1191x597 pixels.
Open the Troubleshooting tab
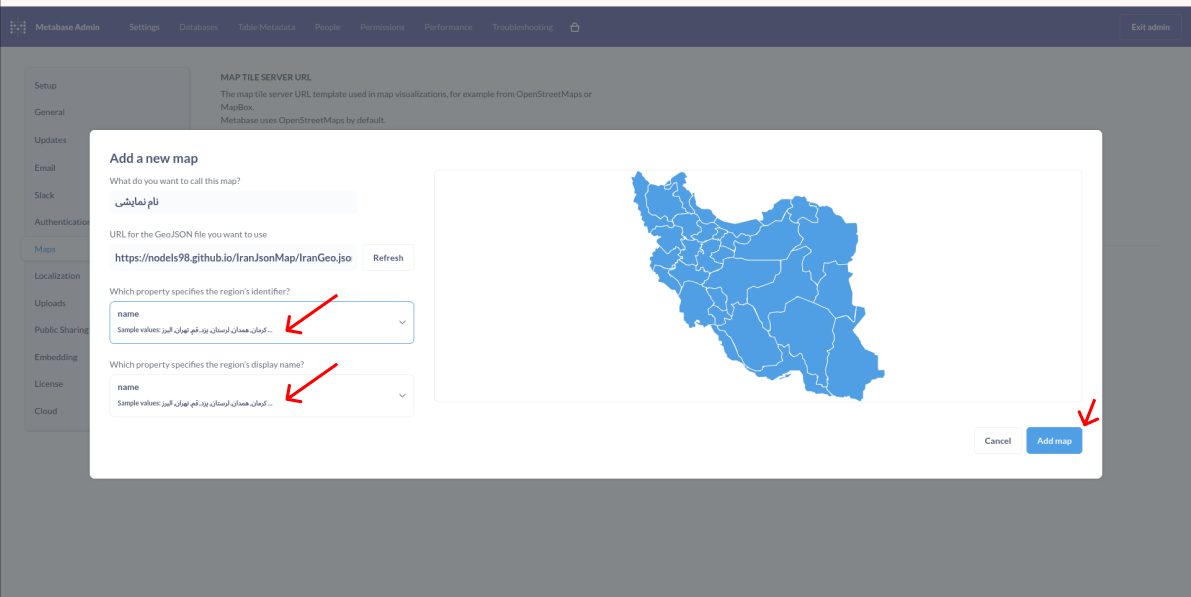tap(522, 27)
